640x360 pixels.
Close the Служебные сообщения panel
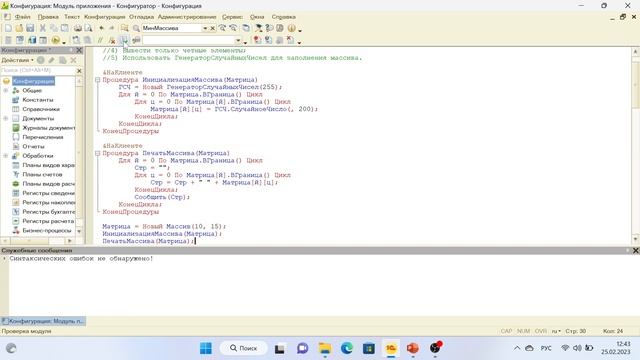coord(636,251)
